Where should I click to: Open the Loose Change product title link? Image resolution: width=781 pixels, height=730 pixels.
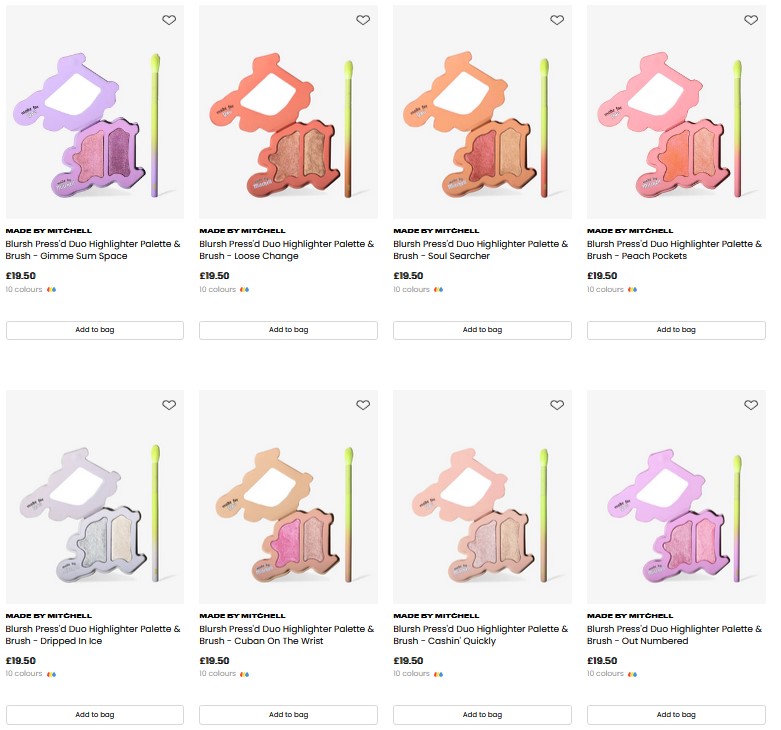click(288, 250)
